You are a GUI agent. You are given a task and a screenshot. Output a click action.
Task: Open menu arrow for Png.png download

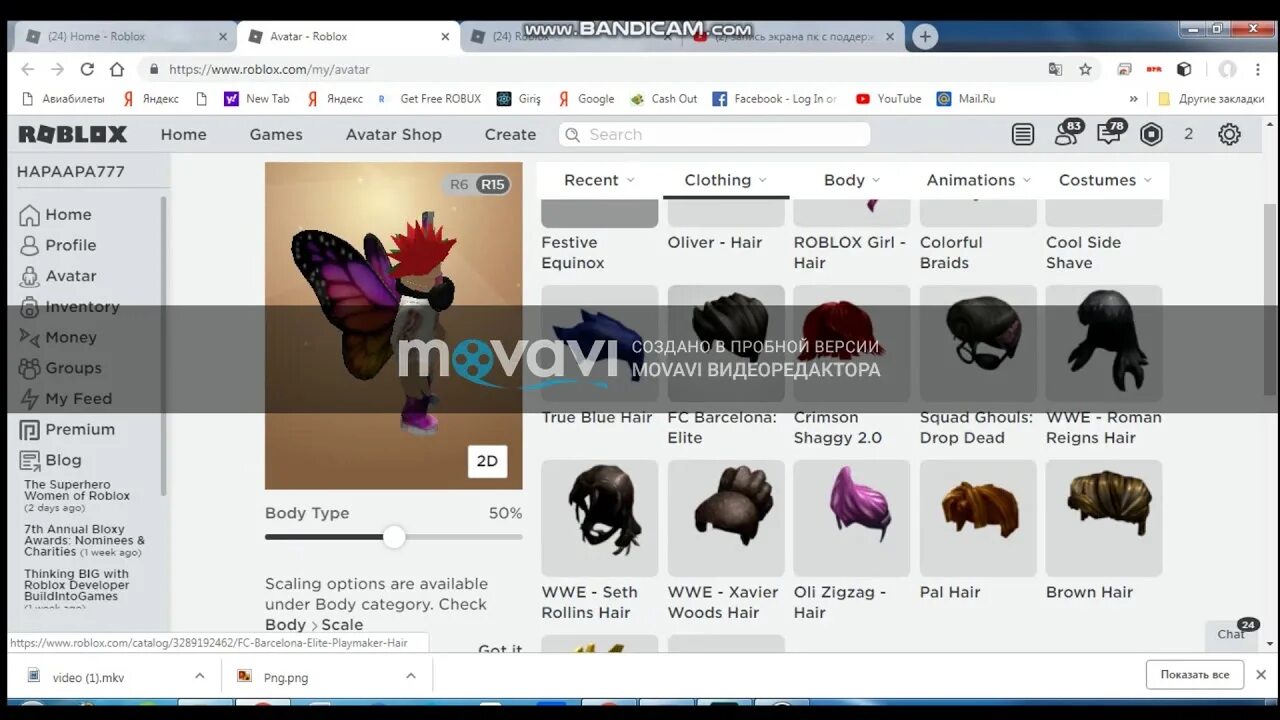[410, 677]
